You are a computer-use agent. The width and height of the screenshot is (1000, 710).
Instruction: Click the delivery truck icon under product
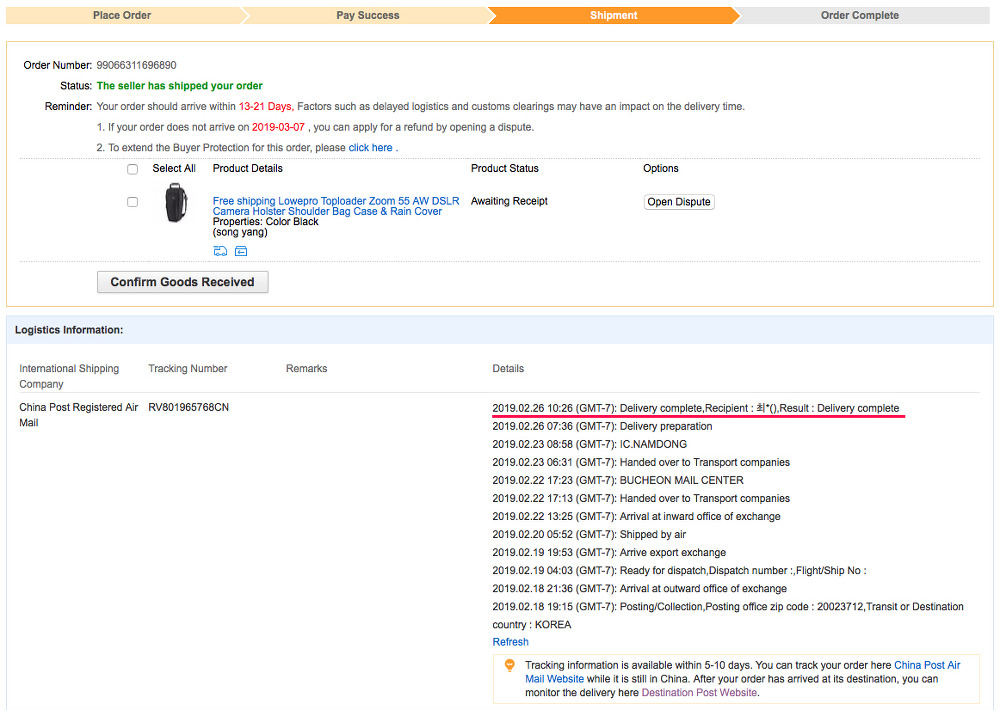[x=220, y=251]
